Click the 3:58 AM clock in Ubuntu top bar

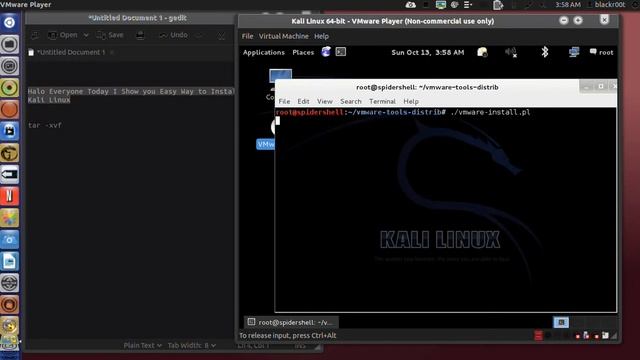568,4
